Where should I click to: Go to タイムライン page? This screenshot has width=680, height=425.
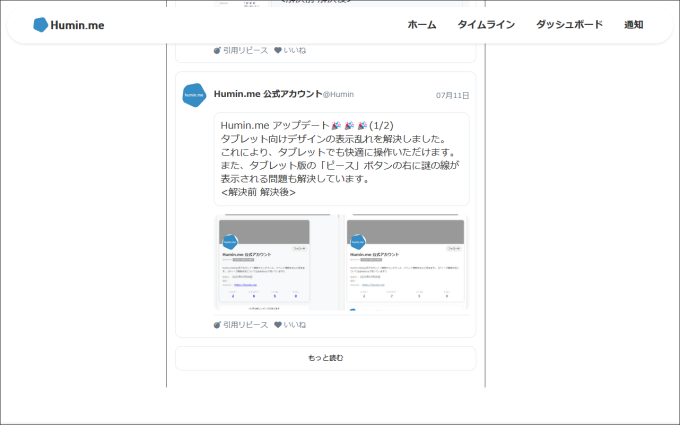pos(486,25)
